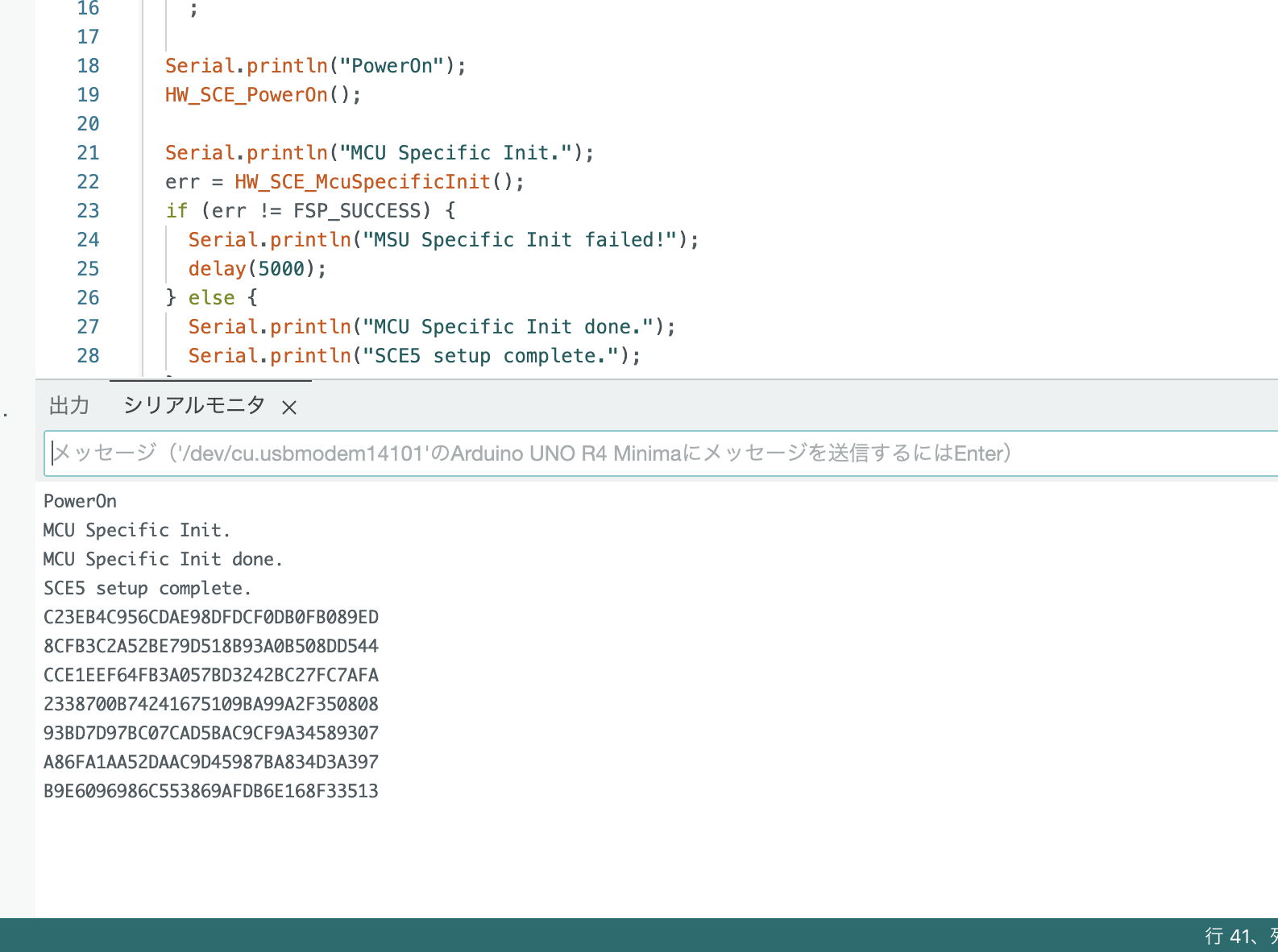Click line number 18 in the gutter
Screen dimensions: 1278x952
[x=89, y=66]
